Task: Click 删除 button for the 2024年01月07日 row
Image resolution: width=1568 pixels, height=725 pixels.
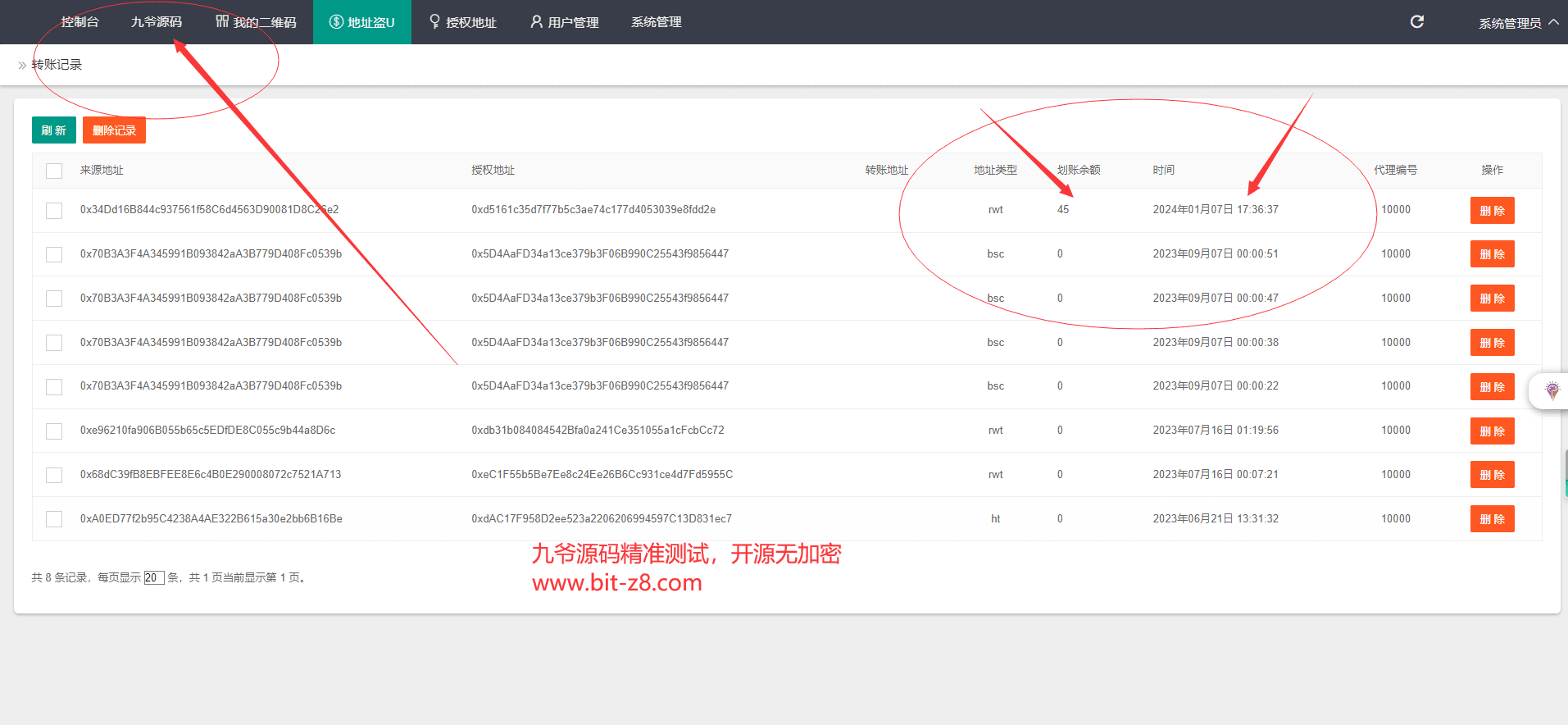Action: point(1492,211)
